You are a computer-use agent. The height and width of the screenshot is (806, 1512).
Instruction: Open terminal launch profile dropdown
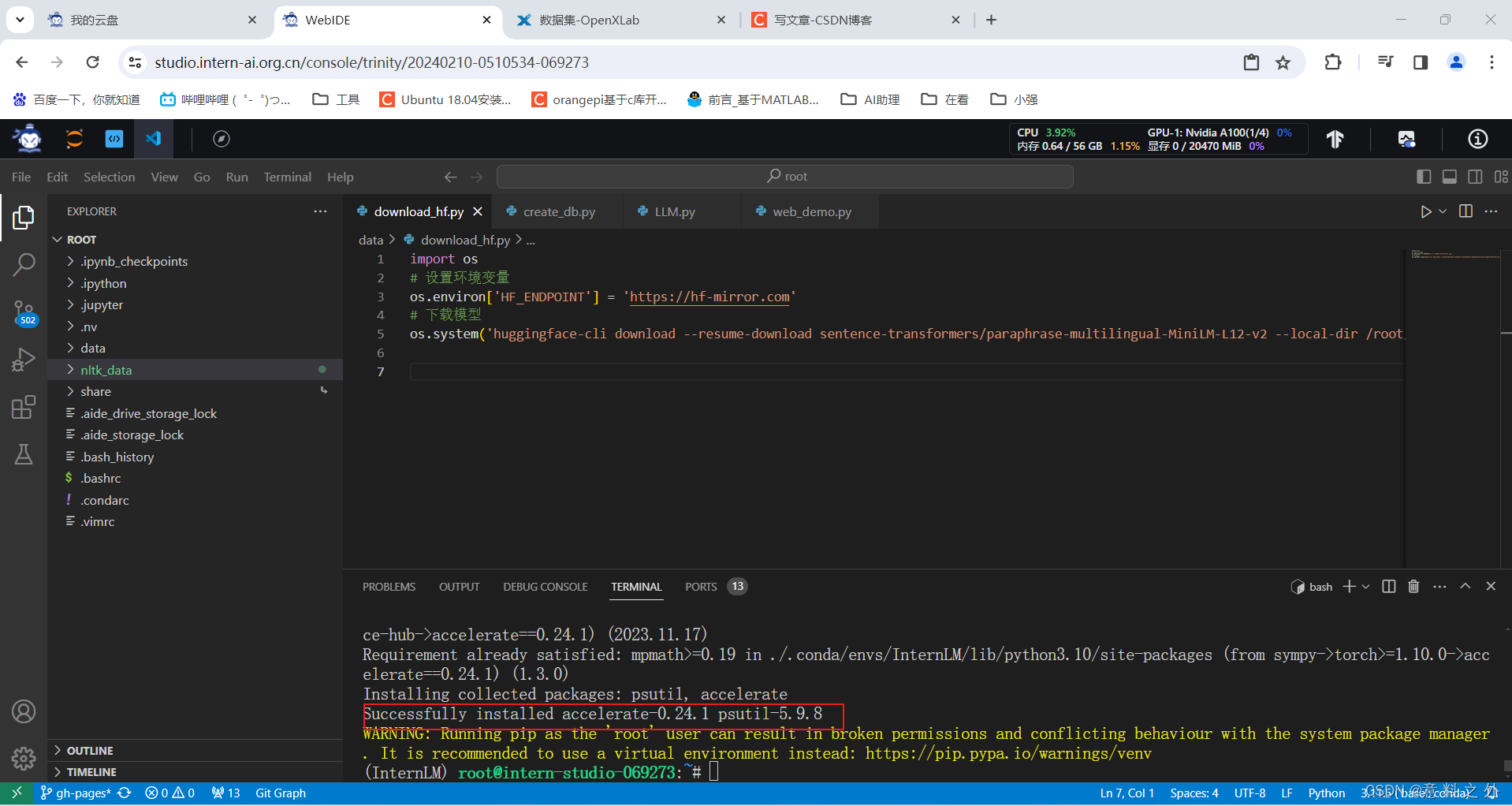(x=1366, y=586)
